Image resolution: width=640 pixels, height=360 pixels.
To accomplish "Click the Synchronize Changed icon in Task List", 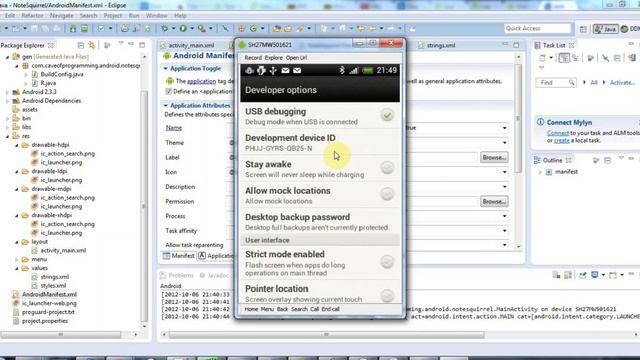I will tap(632, 58).
